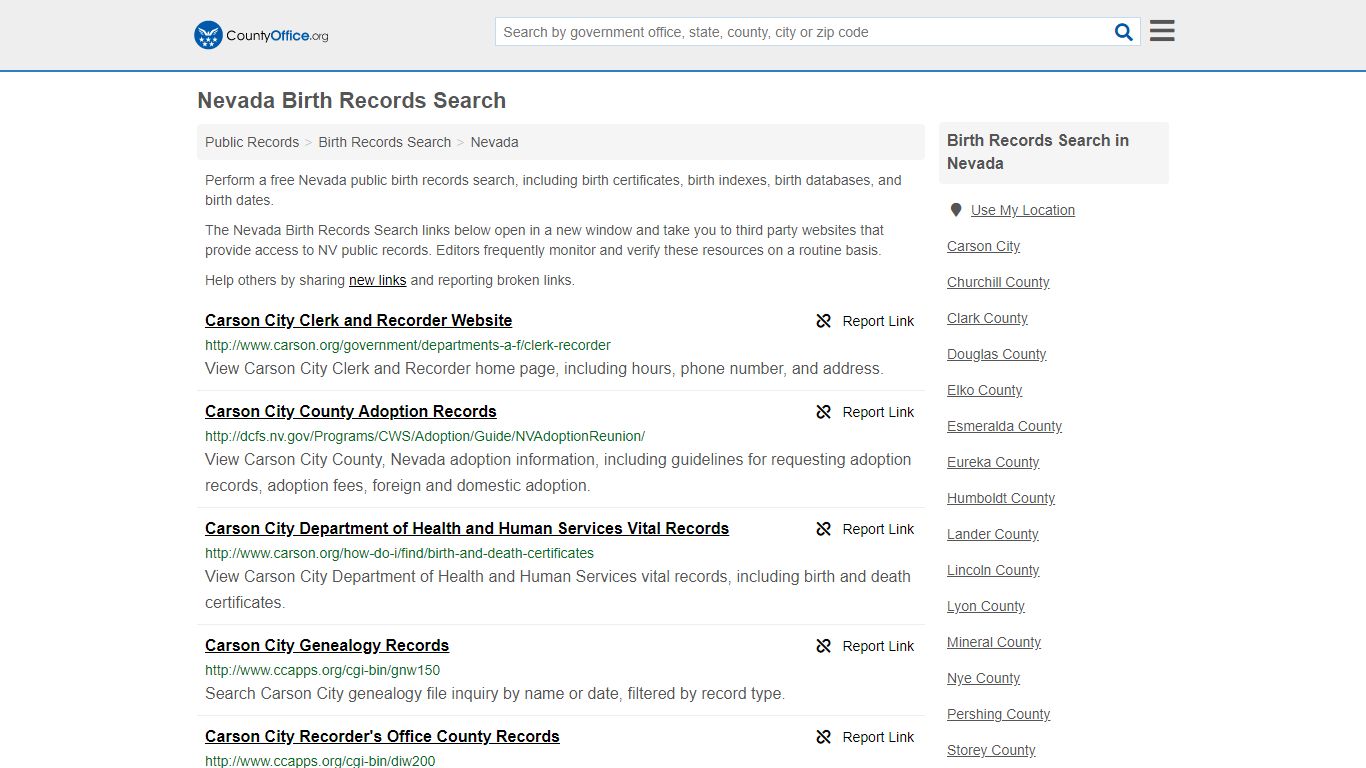This screenshot has width=1366, height=768.
Task: Click description 'View Carson City Clerk and Recorder home page'
Action: coord(544,368)
